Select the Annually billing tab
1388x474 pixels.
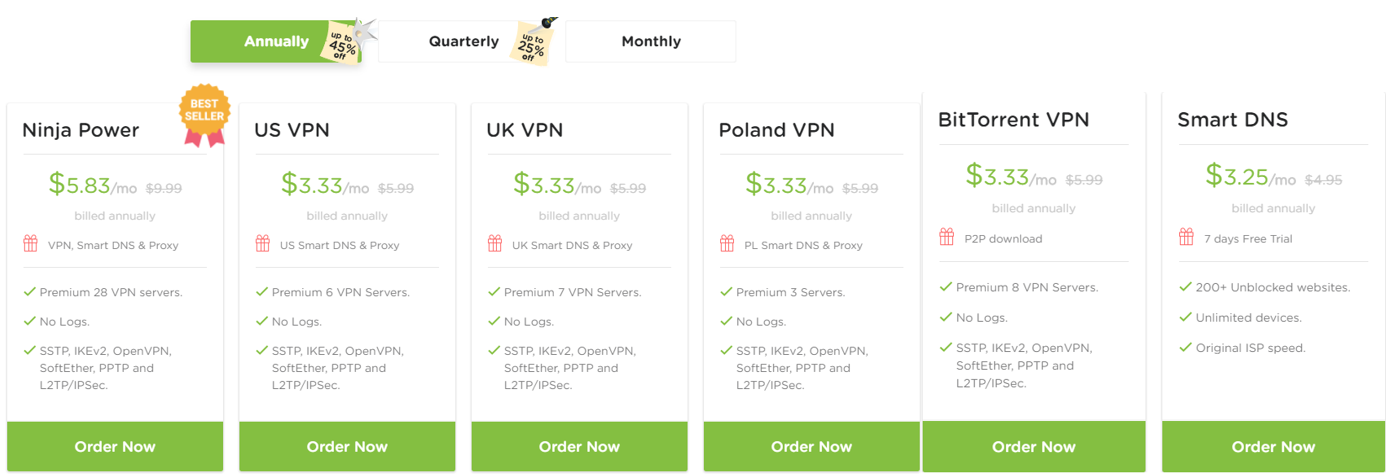click(x=276, y=41)
